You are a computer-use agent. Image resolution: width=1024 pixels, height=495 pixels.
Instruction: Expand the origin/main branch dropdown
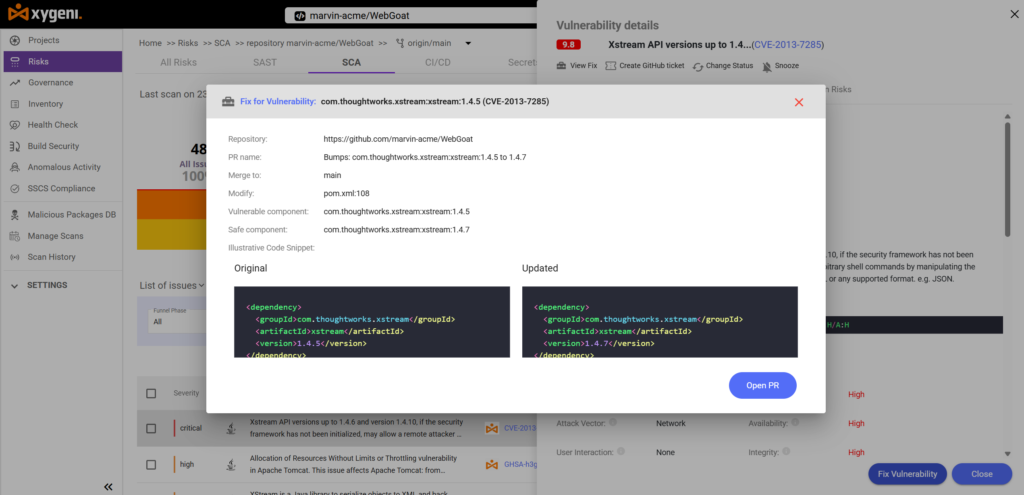click(468, 44)
